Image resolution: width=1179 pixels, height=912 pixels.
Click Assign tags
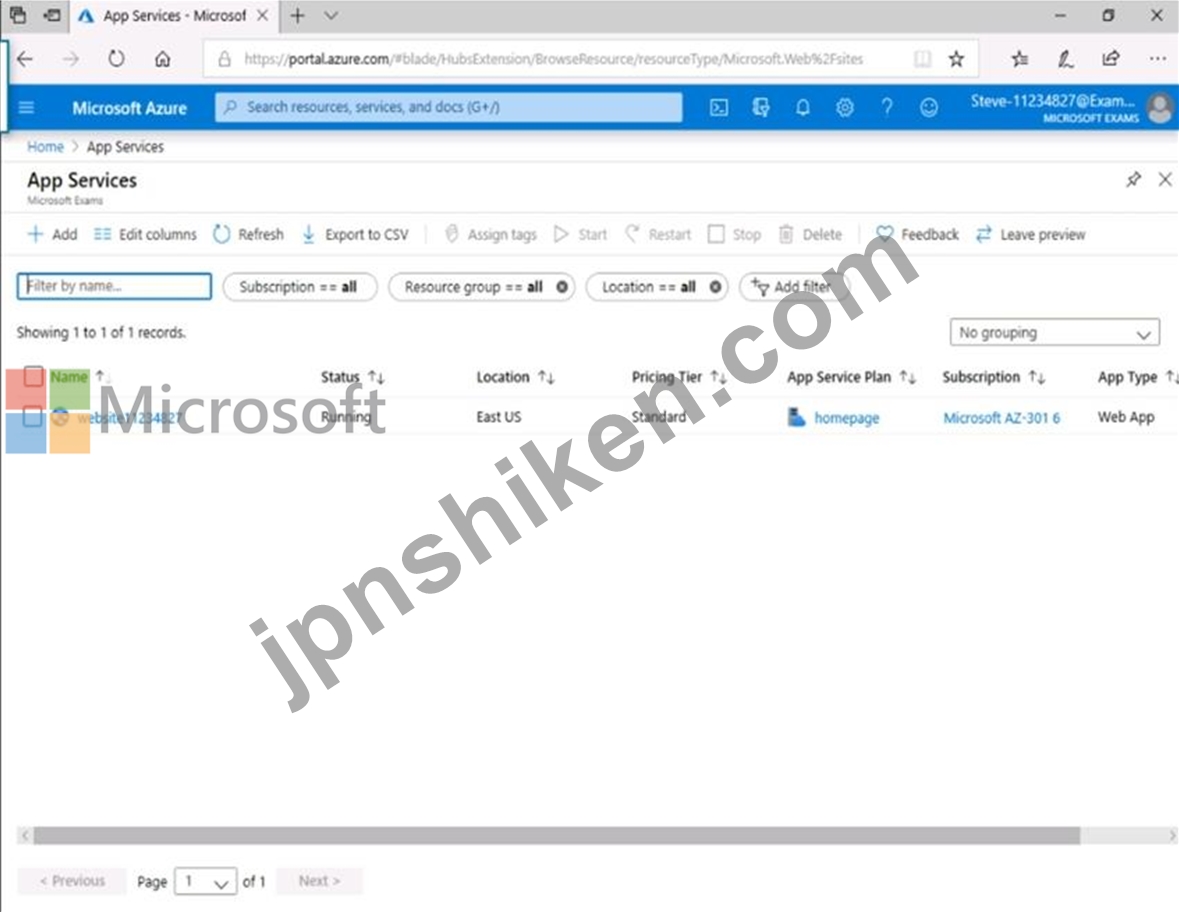[x=490, y=235]
